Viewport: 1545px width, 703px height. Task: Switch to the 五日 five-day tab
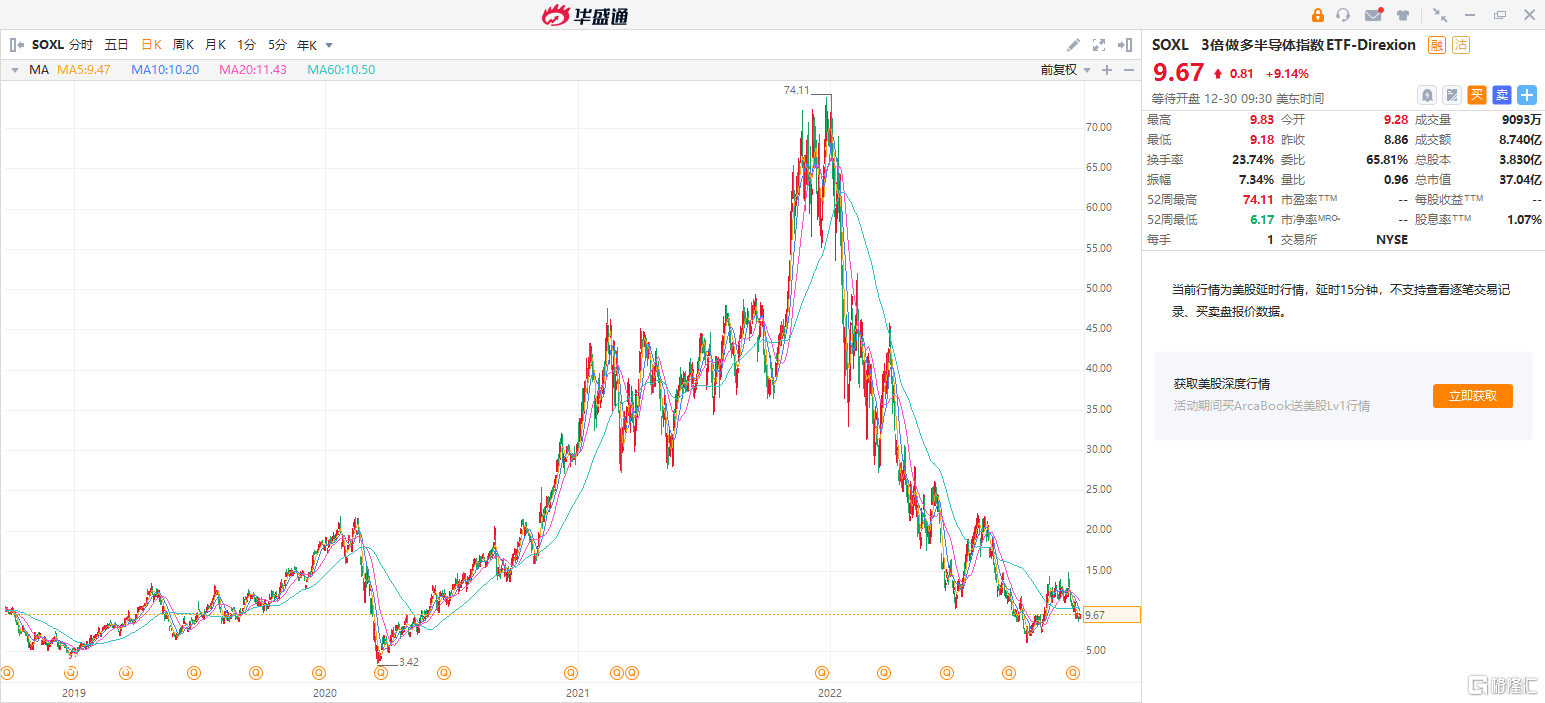[x=117, y=45]
